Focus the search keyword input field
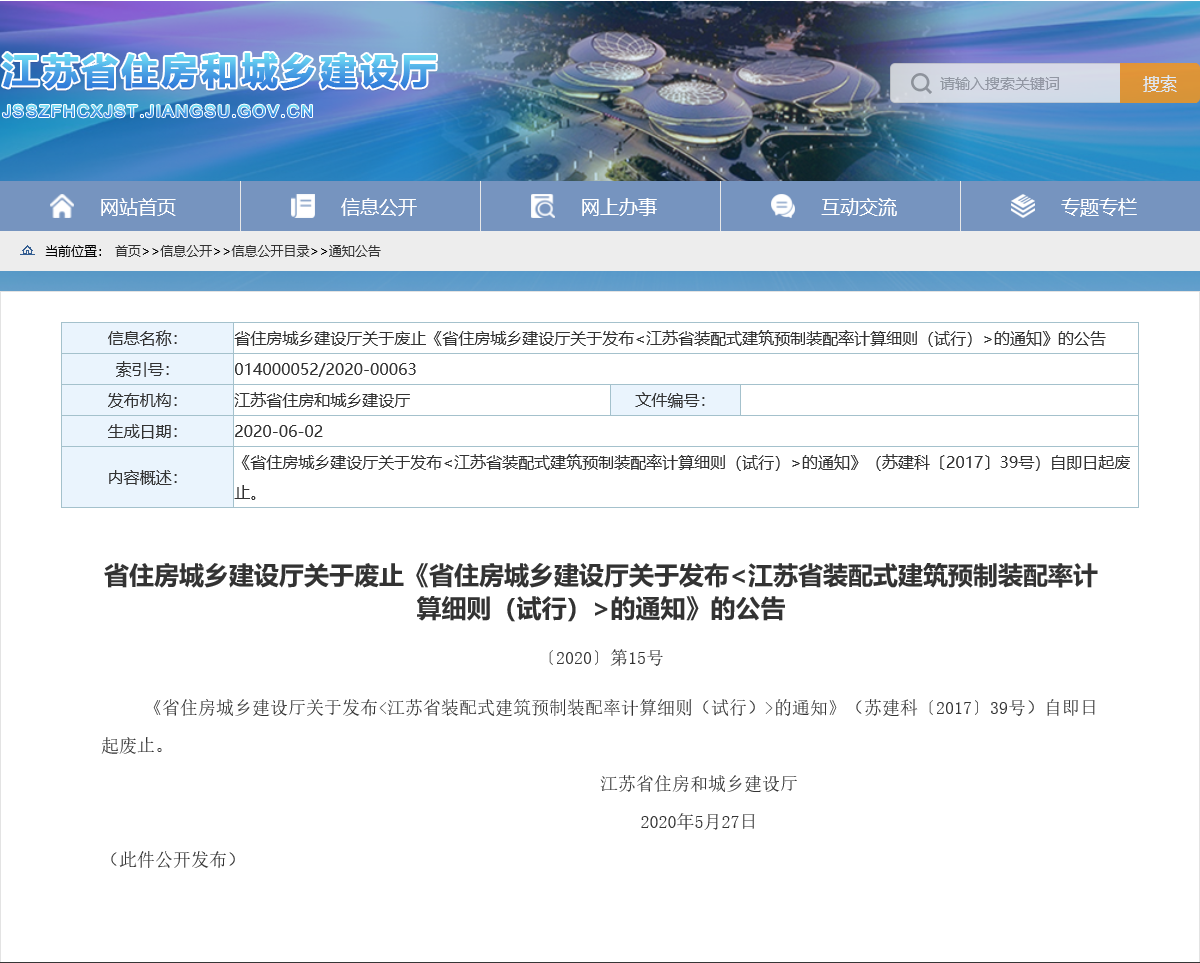The width and height of the screenshot is (1200, 963). [x=1025, y=83]
